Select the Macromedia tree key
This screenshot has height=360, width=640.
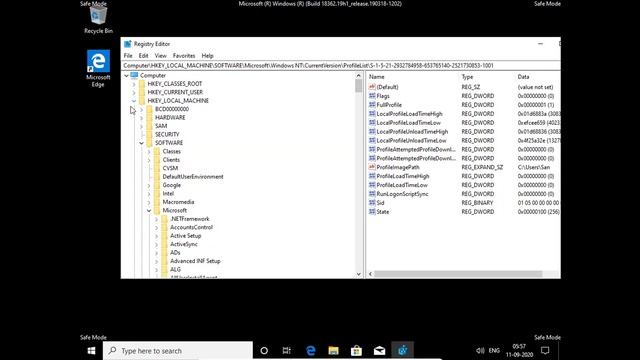[178, 202]
